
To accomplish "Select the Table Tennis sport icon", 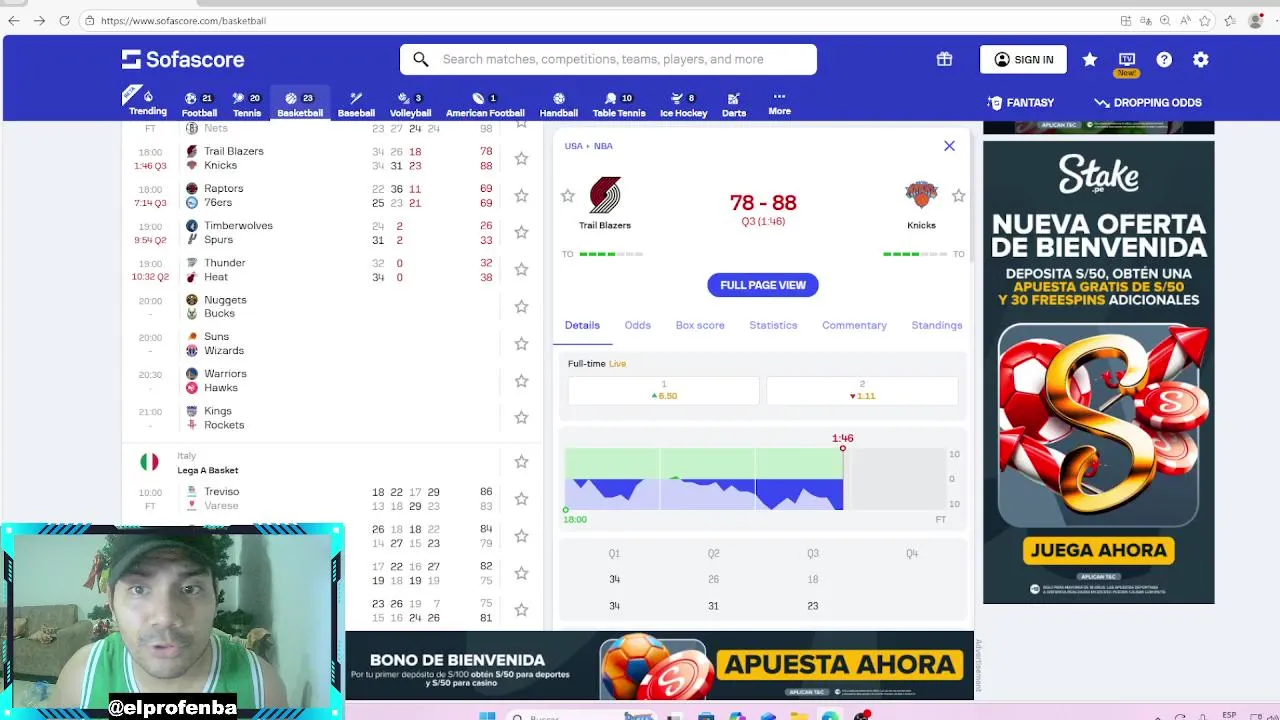I will point(619,104).
